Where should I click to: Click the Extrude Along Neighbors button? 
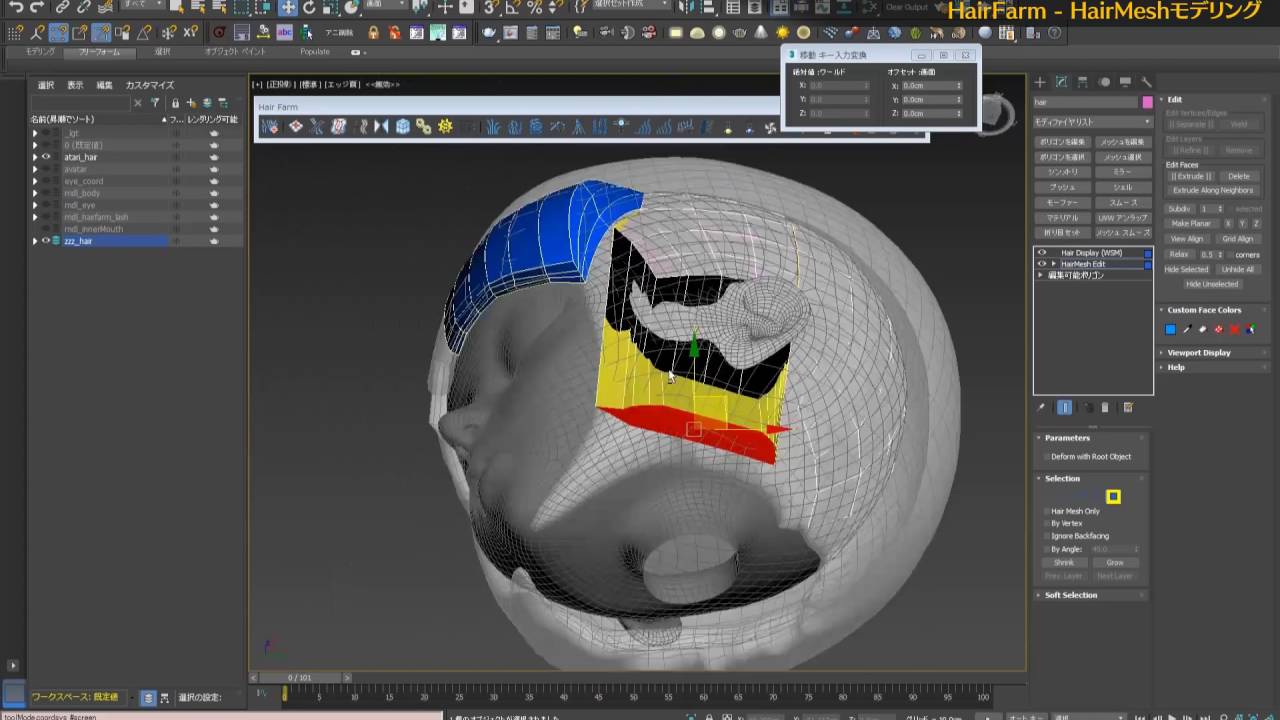pyautogui.click(x=1213, y=190)
